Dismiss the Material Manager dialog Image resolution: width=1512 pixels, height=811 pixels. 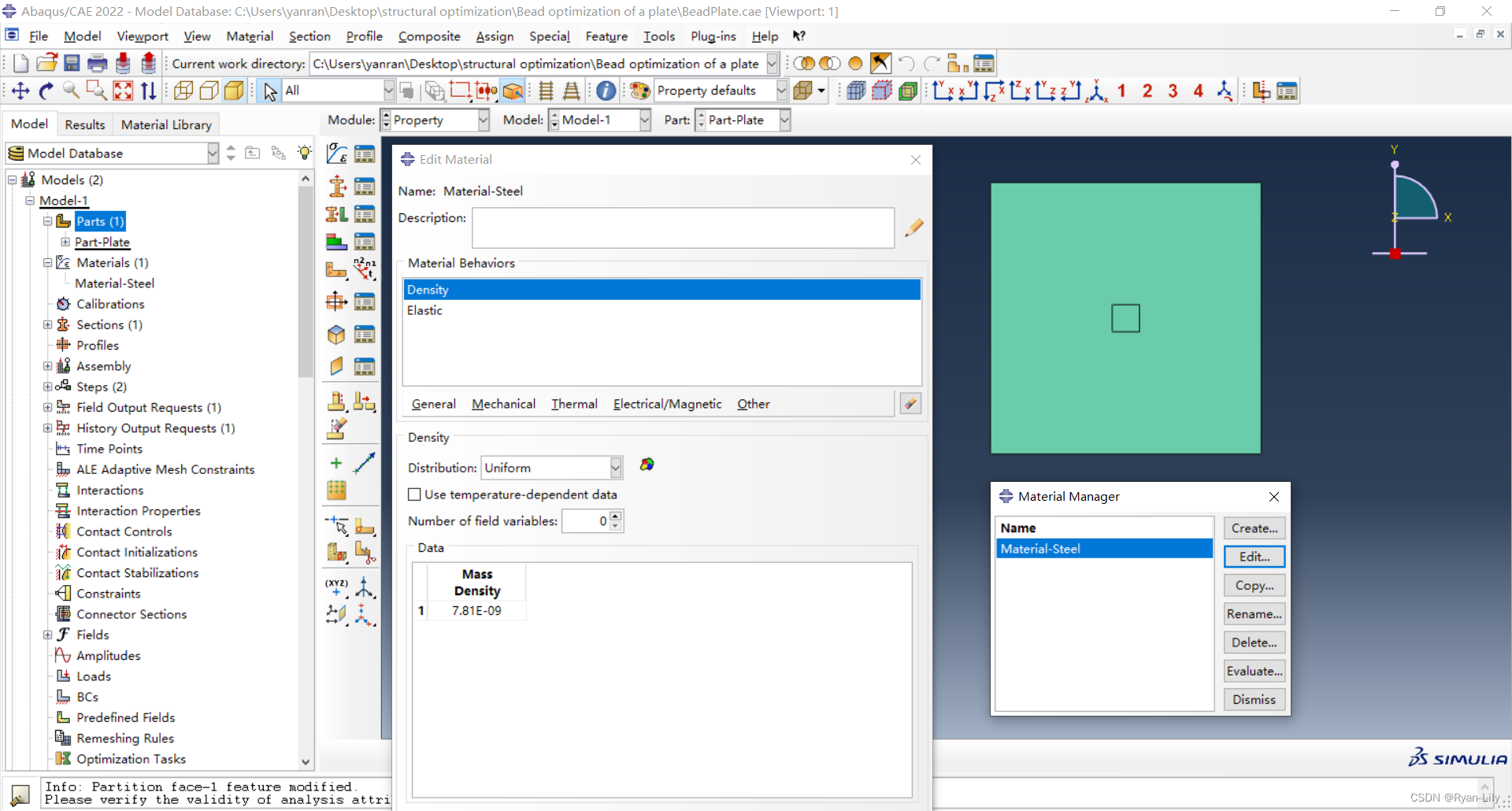click(x=1254, y=699)
